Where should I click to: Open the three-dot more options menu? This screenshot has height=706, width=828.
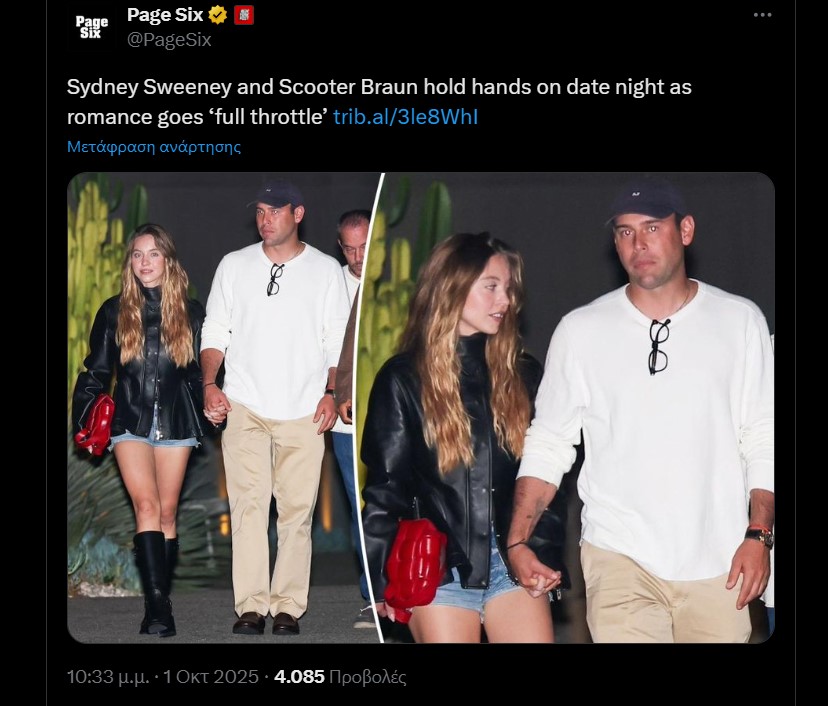tap(763, 15)
